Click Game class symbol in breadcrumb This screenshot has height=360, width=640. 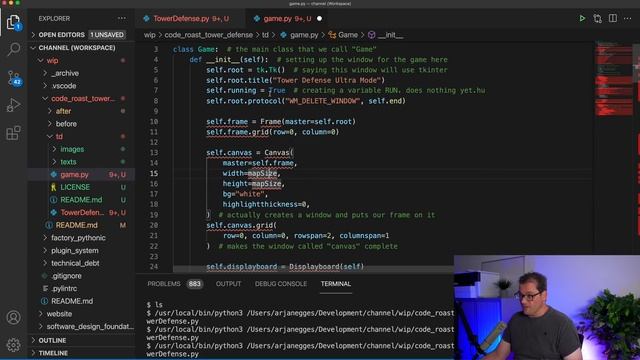click(343, 35)
